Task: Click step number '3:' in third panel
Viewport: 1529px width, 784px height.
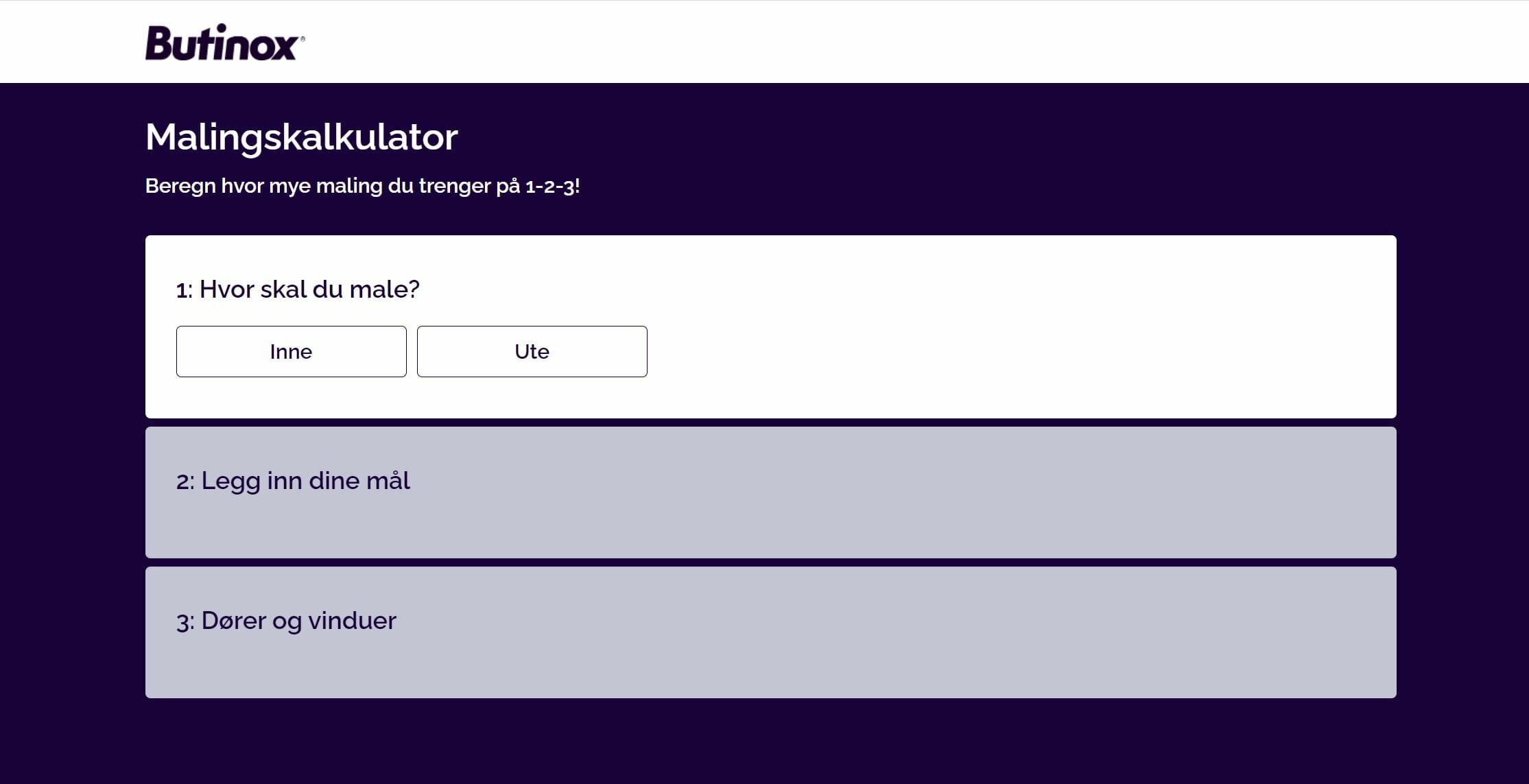Action: (x=185, y=621)
